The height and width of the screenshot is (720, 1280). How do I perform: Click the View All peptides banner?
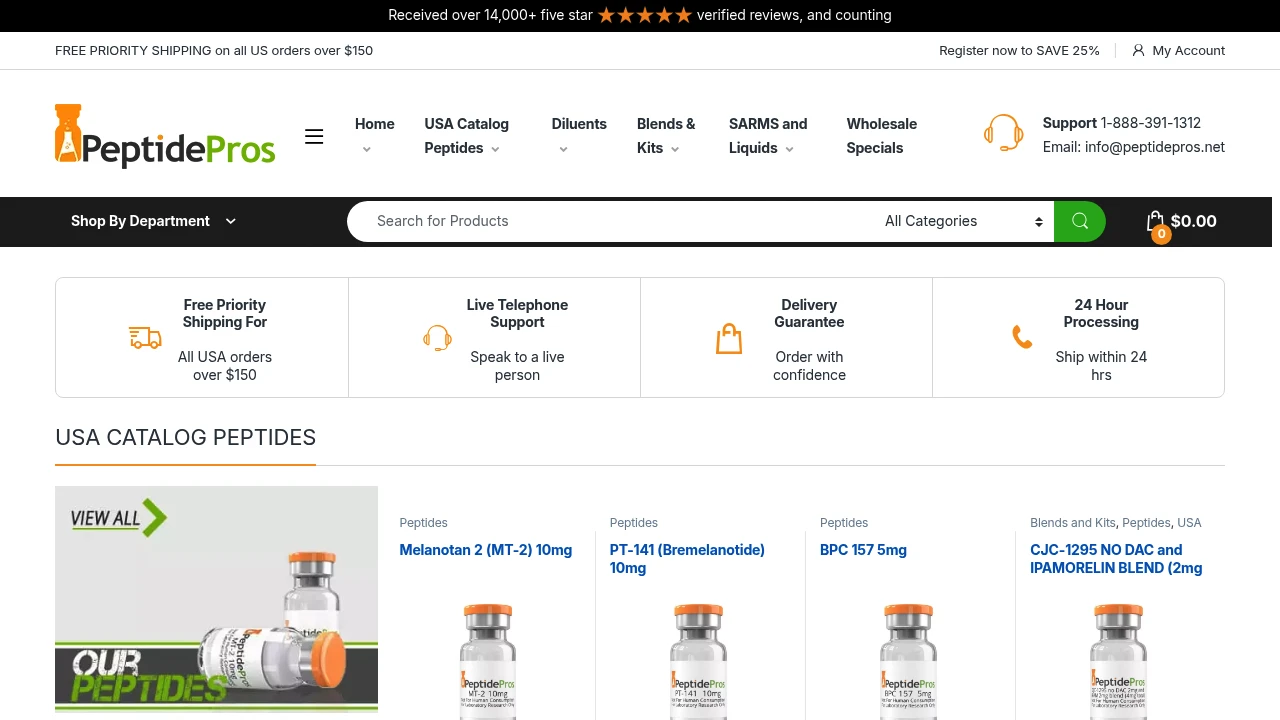tap(216, 599)
